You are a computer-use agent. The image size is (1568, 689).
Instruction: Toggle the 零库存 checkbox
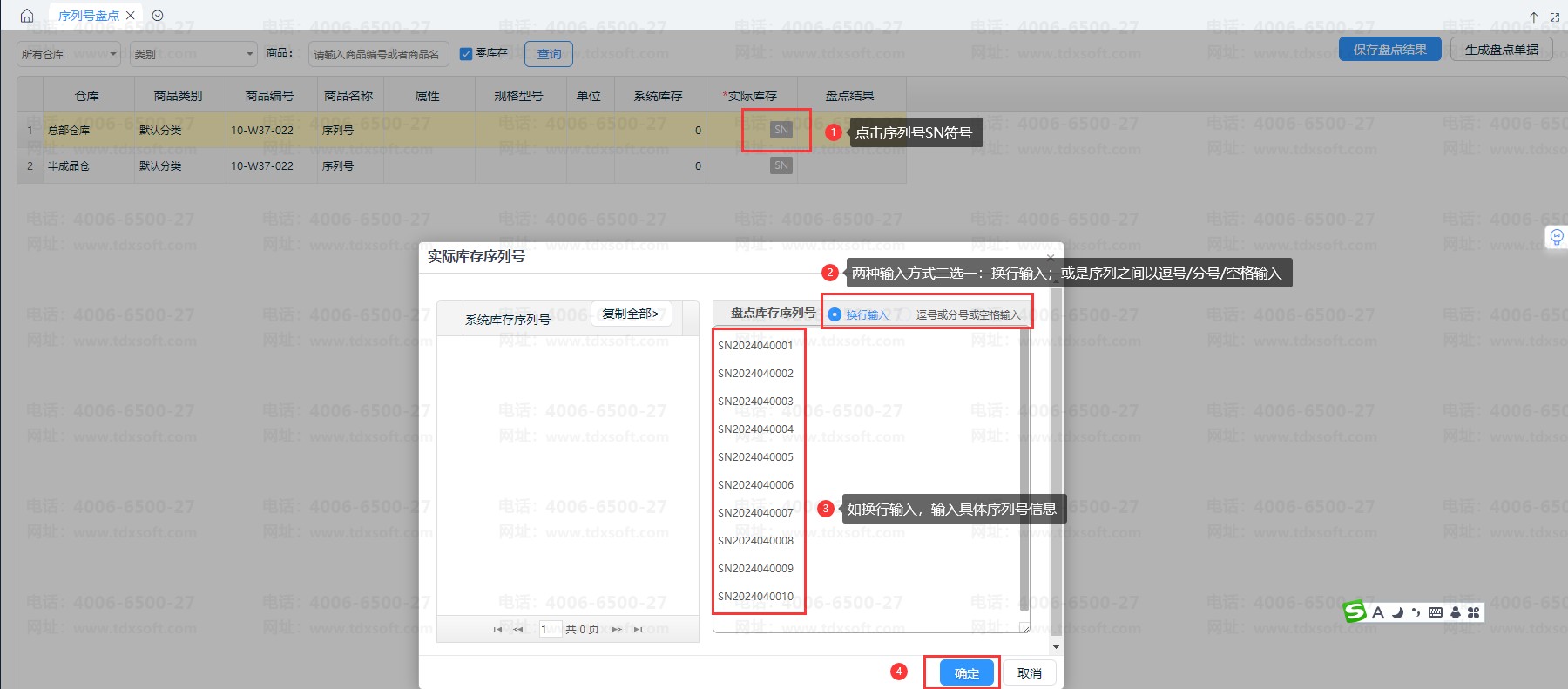466,54
